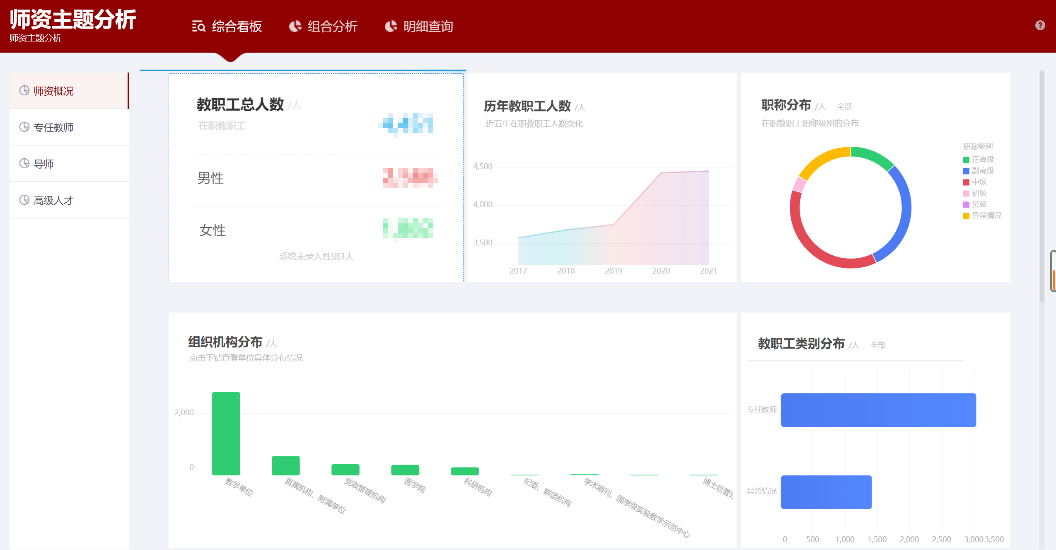Viewport: 1056px width, 550px height.
Task: Click the 2019 label on the yearly chart
Action: point(614,271)
